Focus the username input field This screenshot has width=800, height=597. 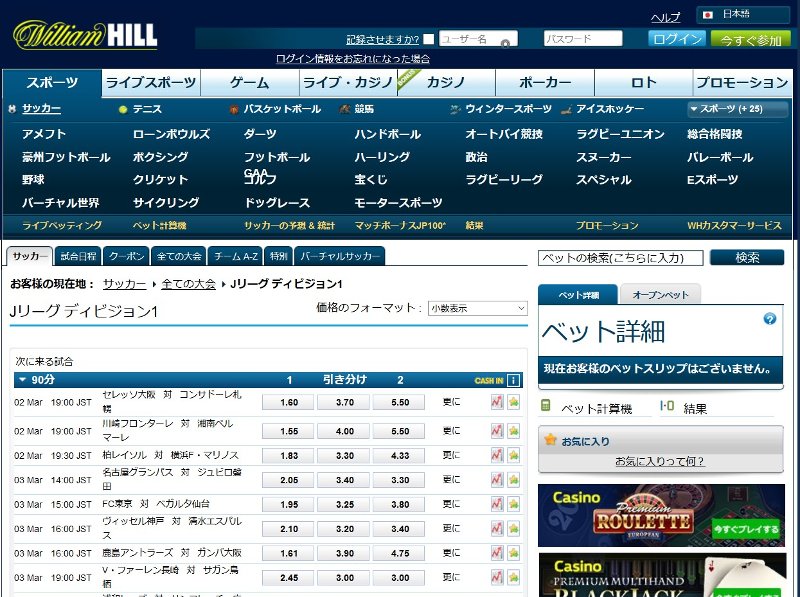478,39
